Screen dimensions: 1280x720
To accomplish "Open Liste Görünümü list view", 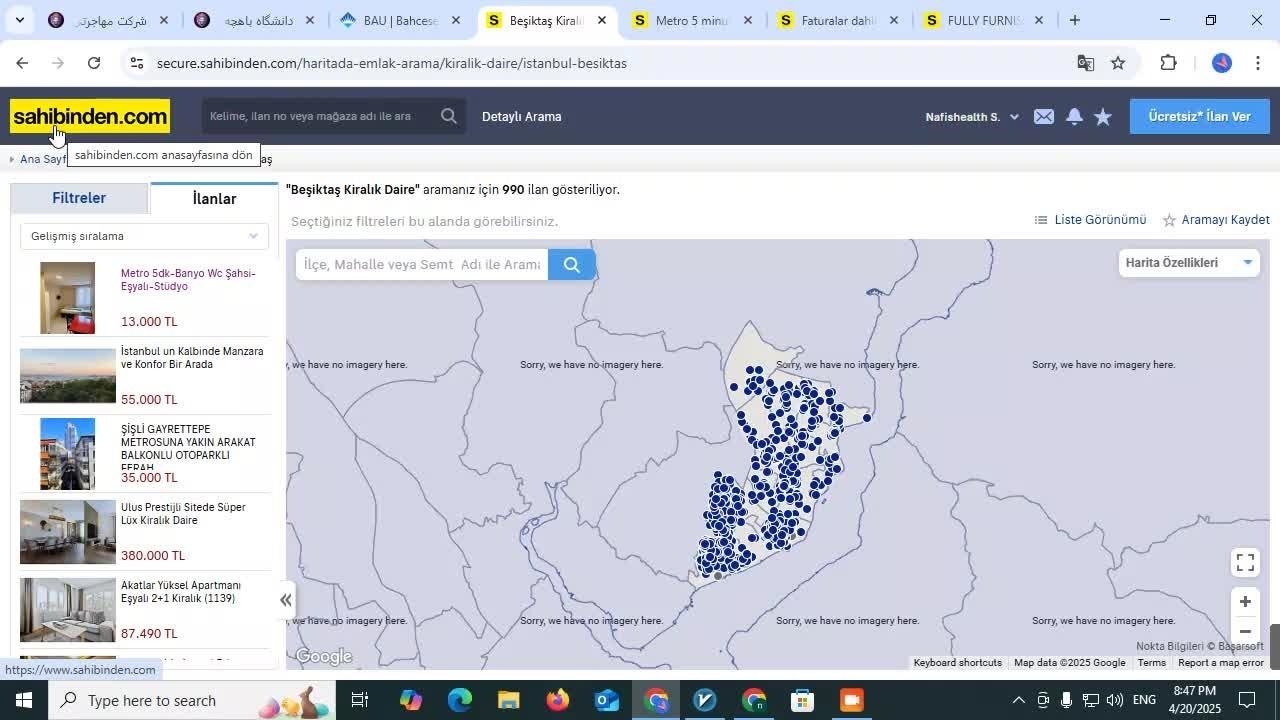I will pos(1090,220).
